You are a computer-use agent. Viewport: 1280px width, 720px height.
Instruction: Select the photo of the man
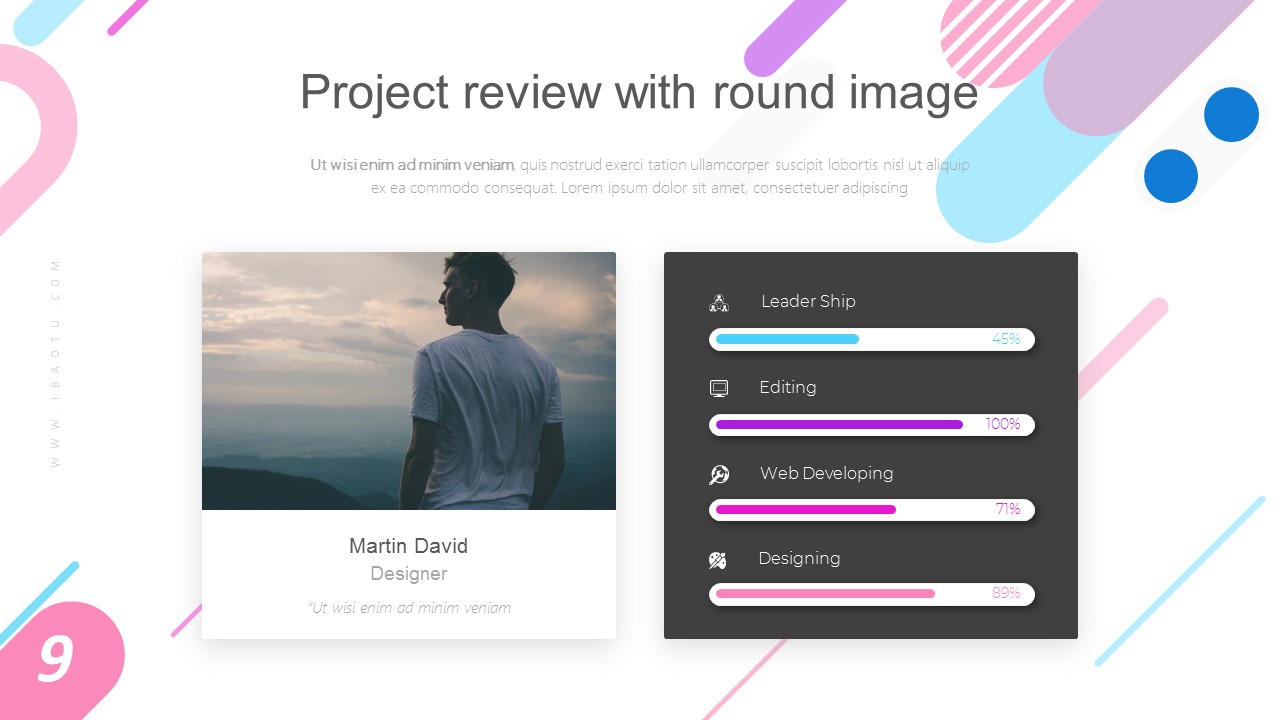408,381
